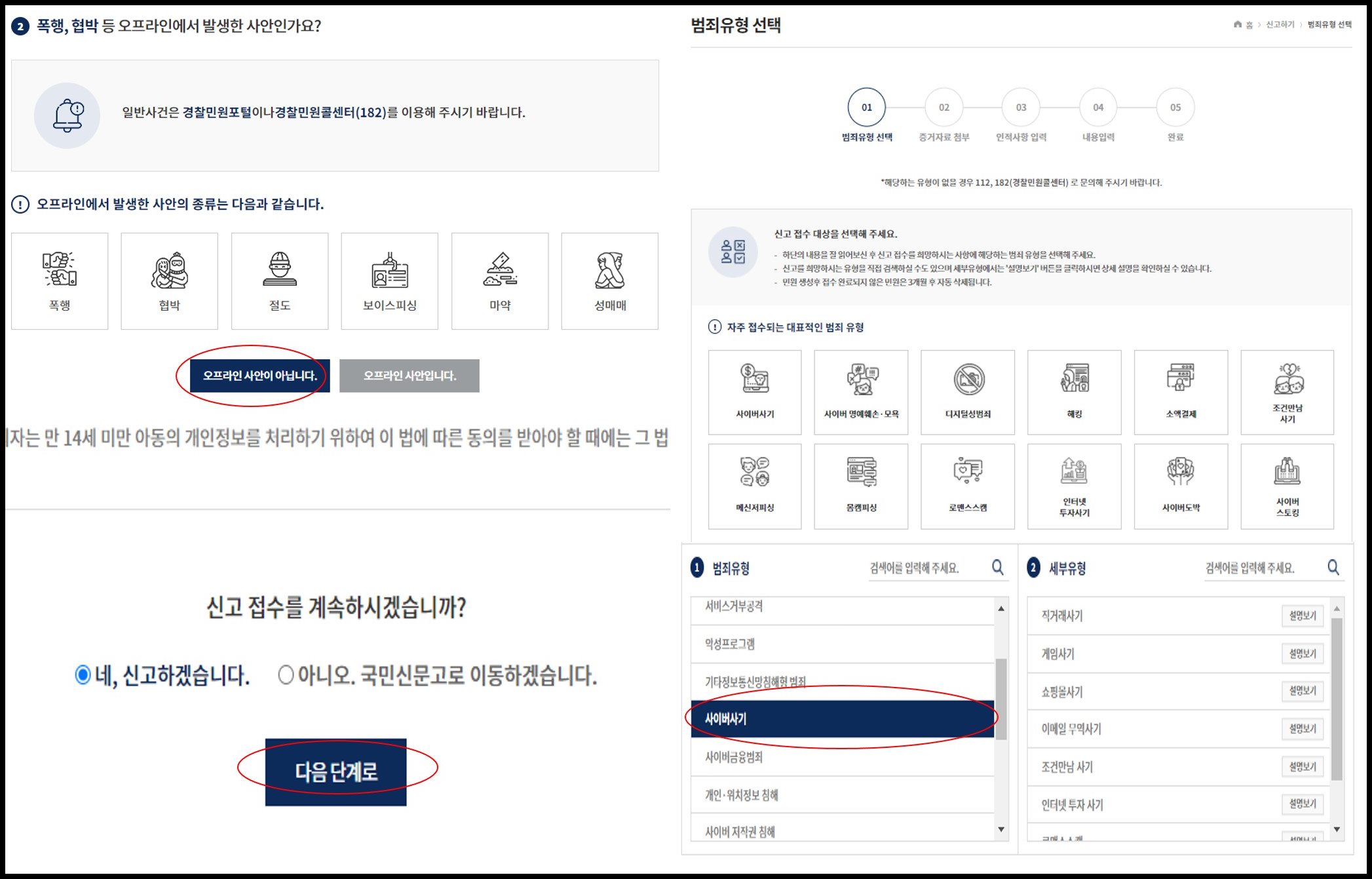
Task: Choose the 사이버사기 crime type icon
Action: pos(754,392)
